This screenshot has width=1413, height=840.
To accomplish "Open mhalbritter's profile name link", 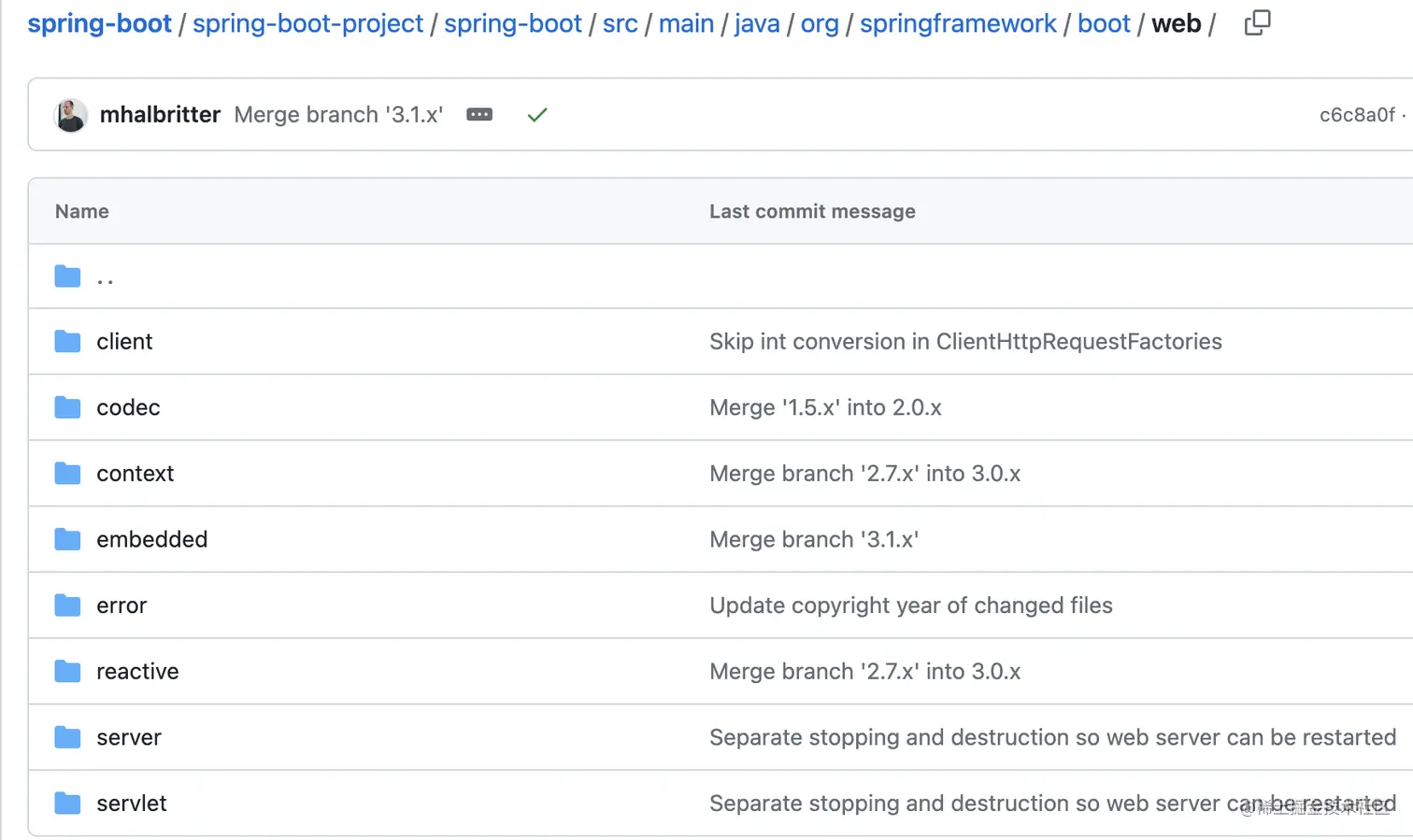I will [x=160, y=115].
